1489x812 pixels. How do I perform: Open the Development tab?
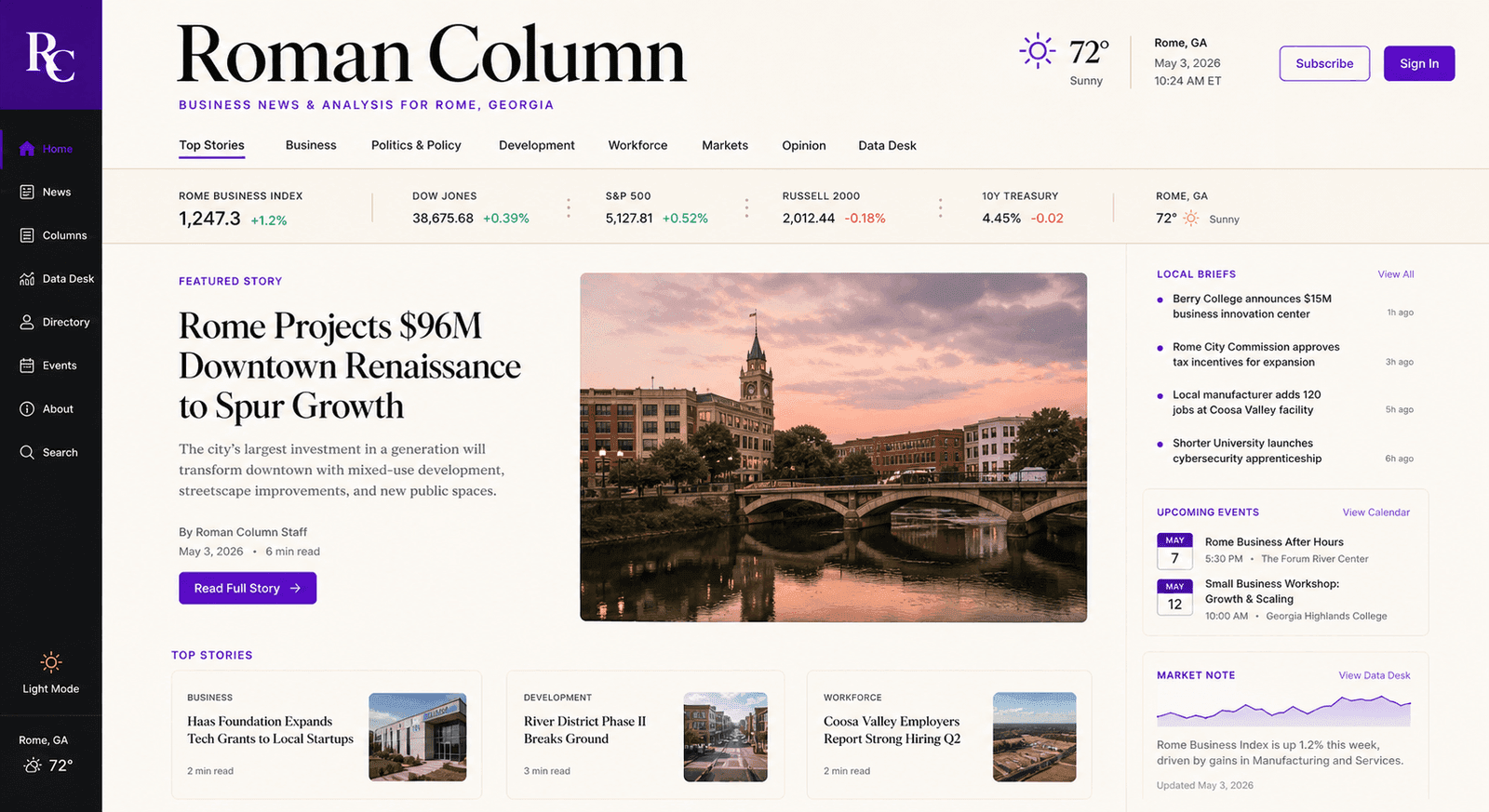[x=537, y=145]
